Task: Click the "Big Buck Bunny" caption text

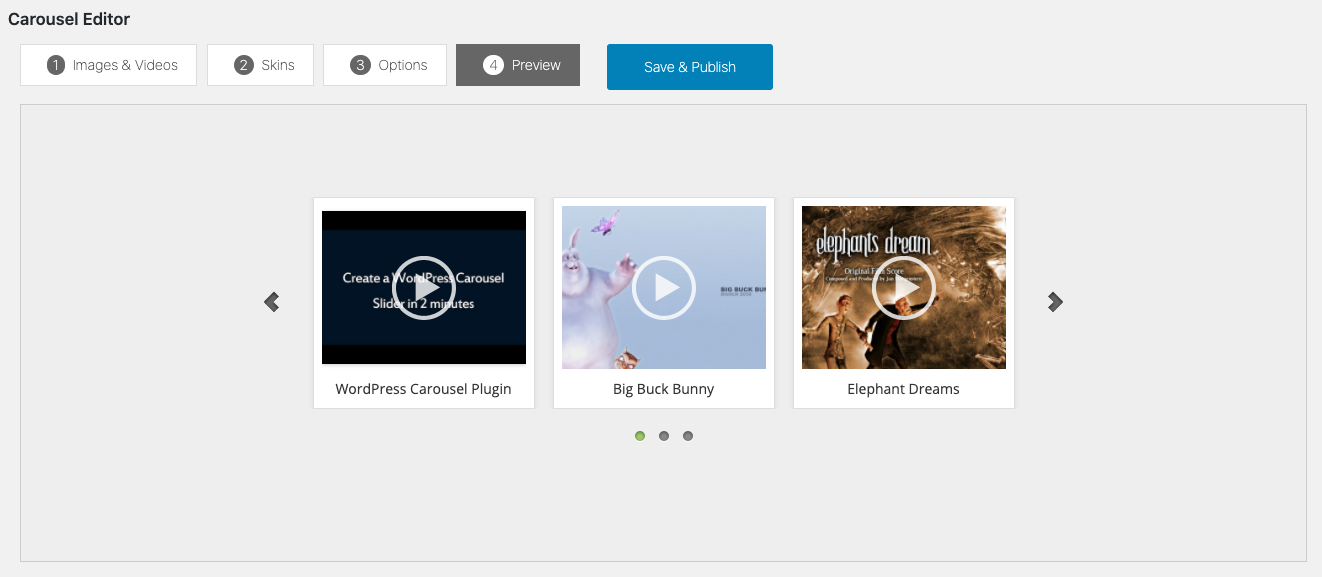Action: tap(664, 389)
